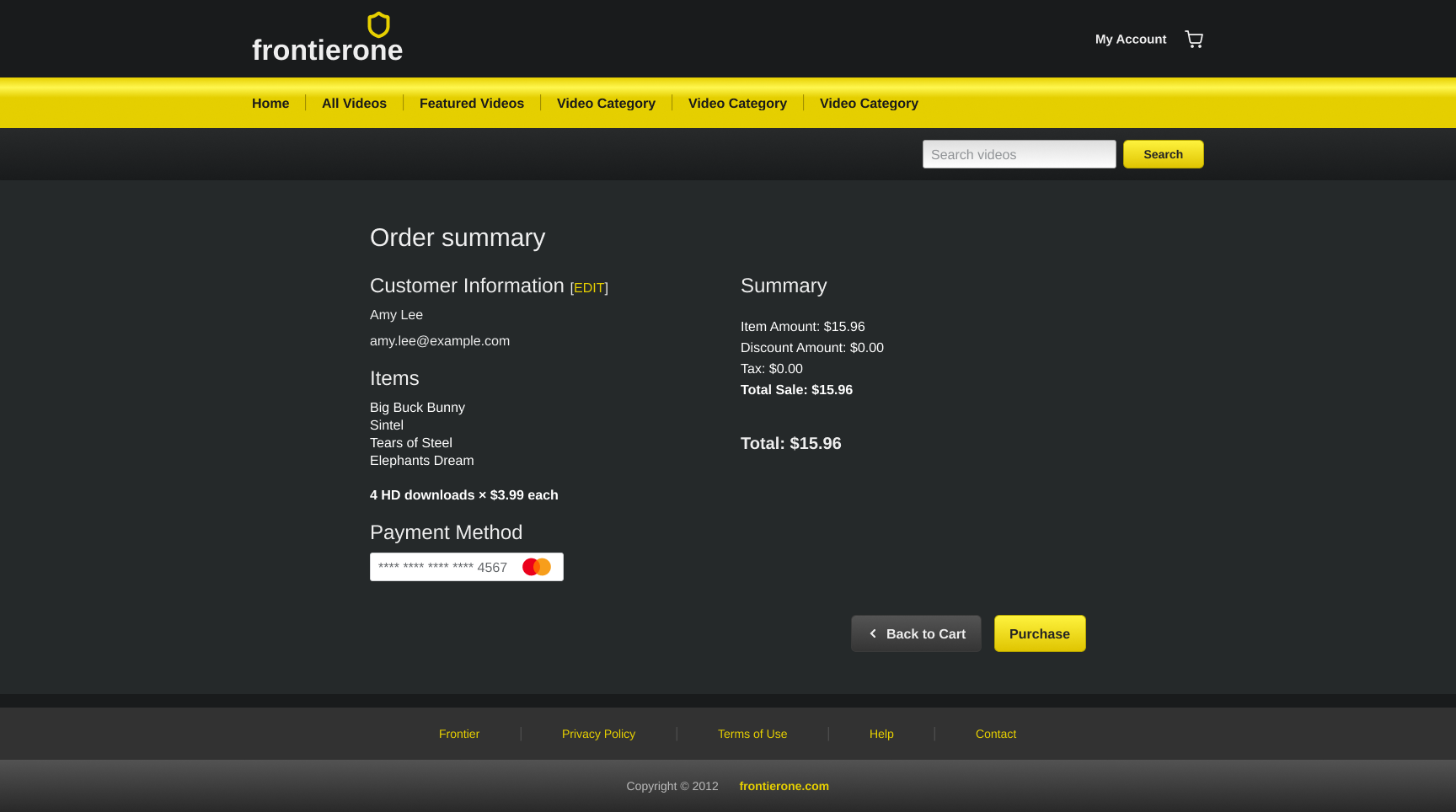Open All Videos menu item
Screen dimensions: 1456x812
[354, 103]
